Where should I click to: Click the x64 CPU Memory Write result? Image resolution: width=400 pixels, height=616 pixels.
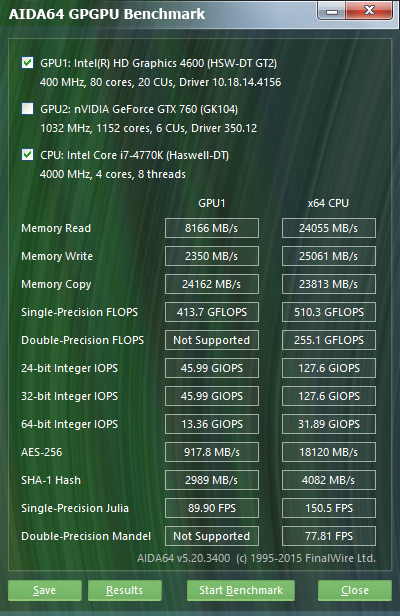pos(328,256)
